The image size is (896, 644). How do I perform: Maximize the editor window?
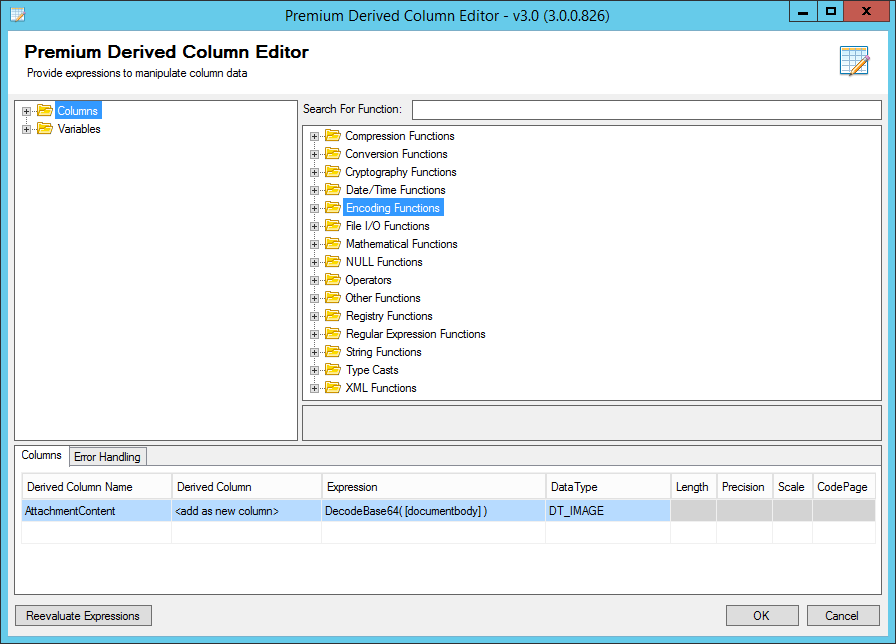pos(830,11)
